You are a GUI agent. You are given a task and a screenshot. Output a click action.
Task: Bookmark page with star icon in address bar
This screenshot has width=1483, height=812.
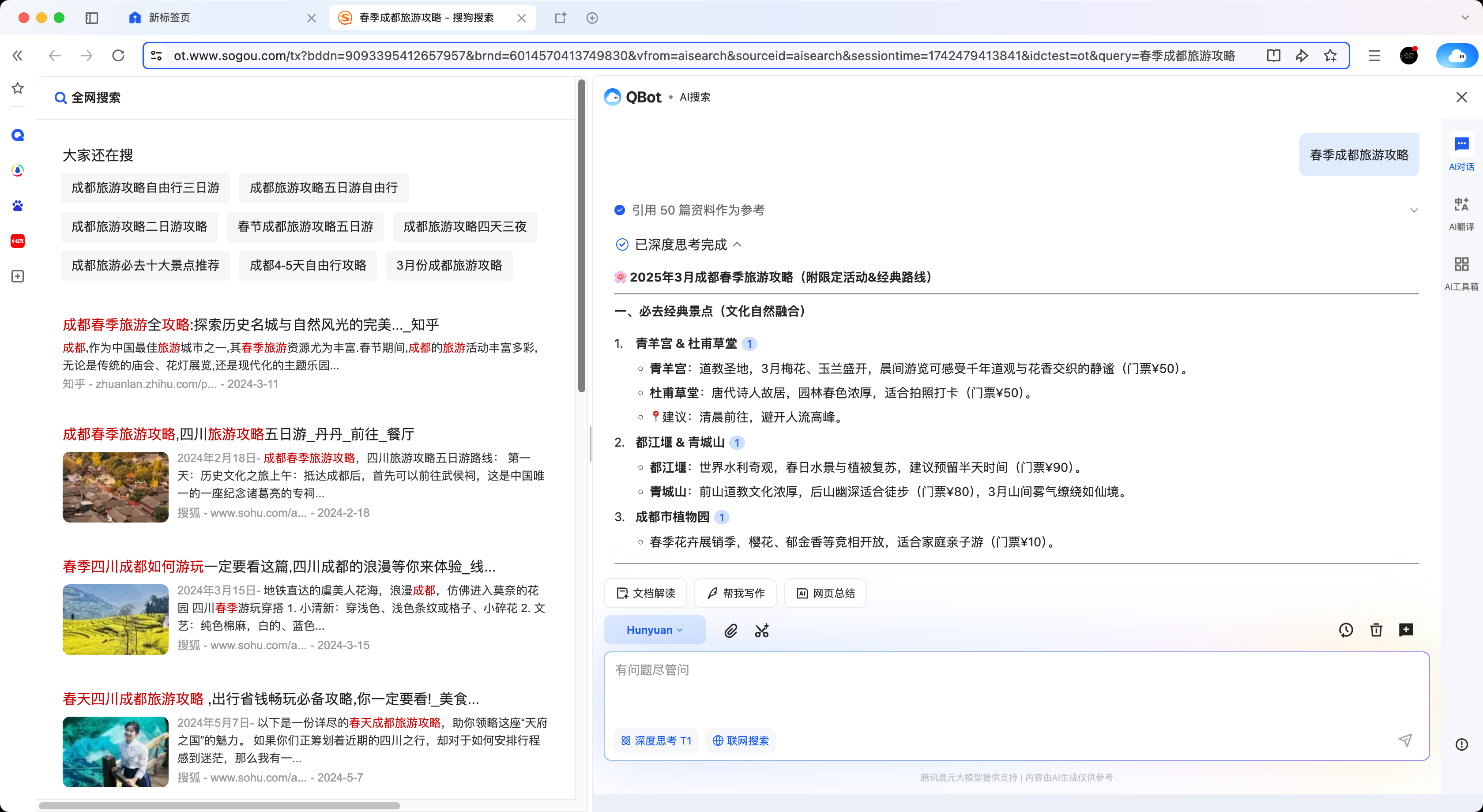tap(1330, 55)
